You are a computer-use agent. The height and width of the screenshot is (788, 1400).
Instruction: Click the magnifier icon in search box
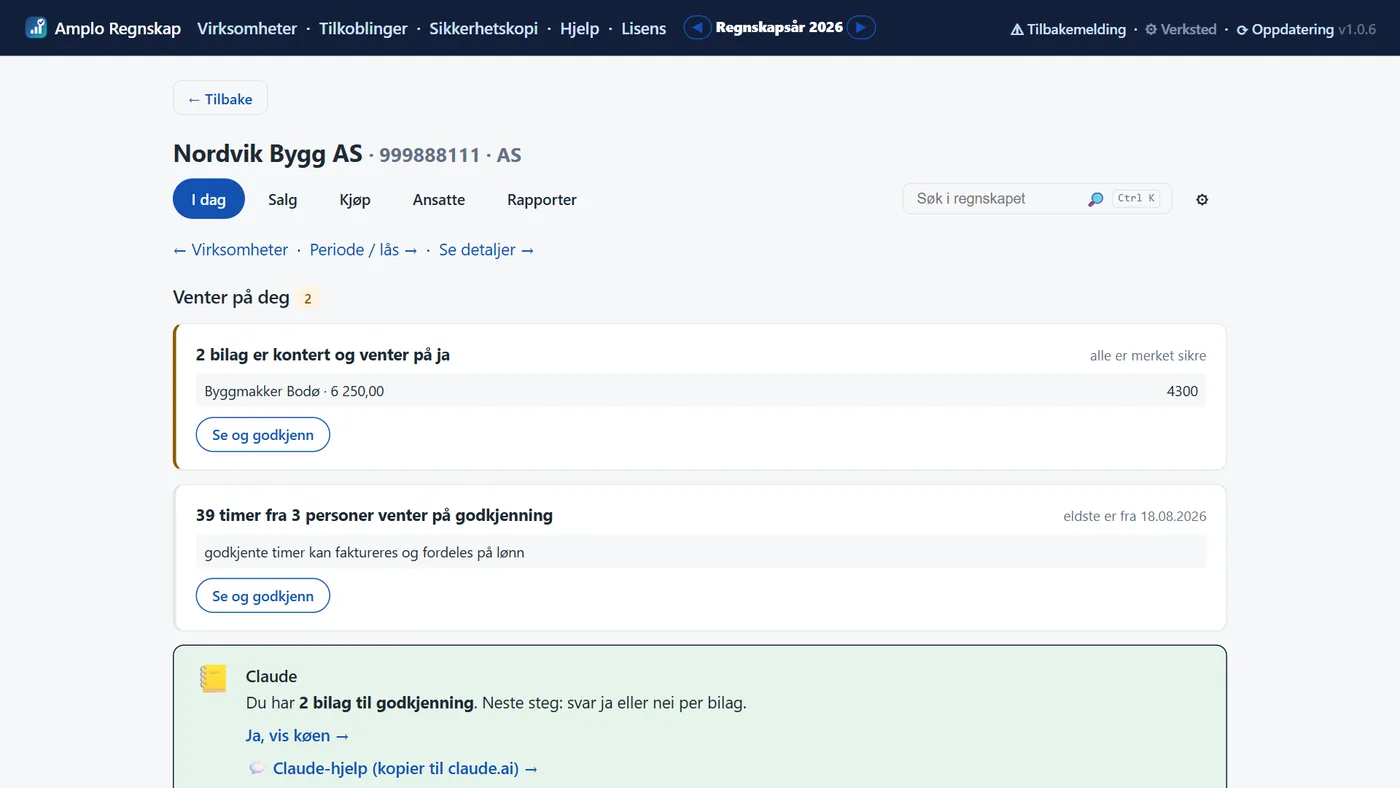point(1095,199)
